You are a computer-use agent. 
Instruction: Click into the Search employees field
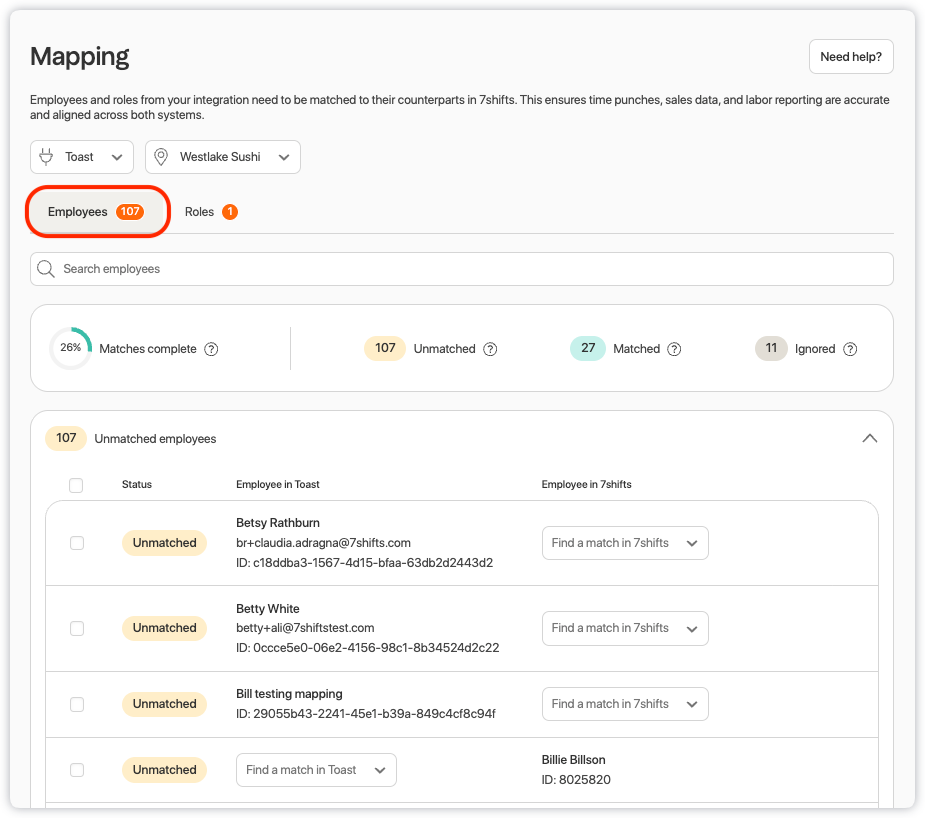(x=470, y=269)
